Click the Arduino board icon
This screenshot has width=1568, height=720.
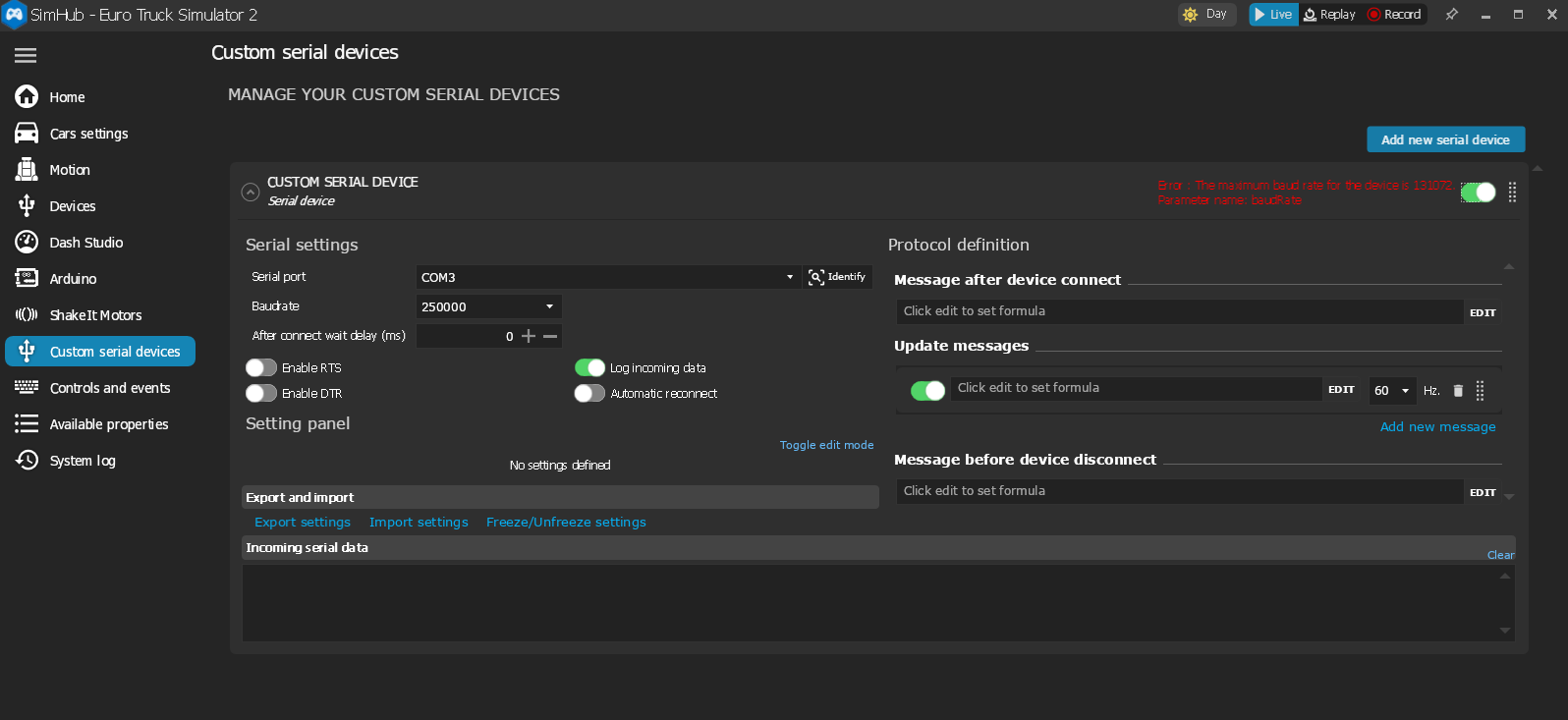(x=27, y=278)
